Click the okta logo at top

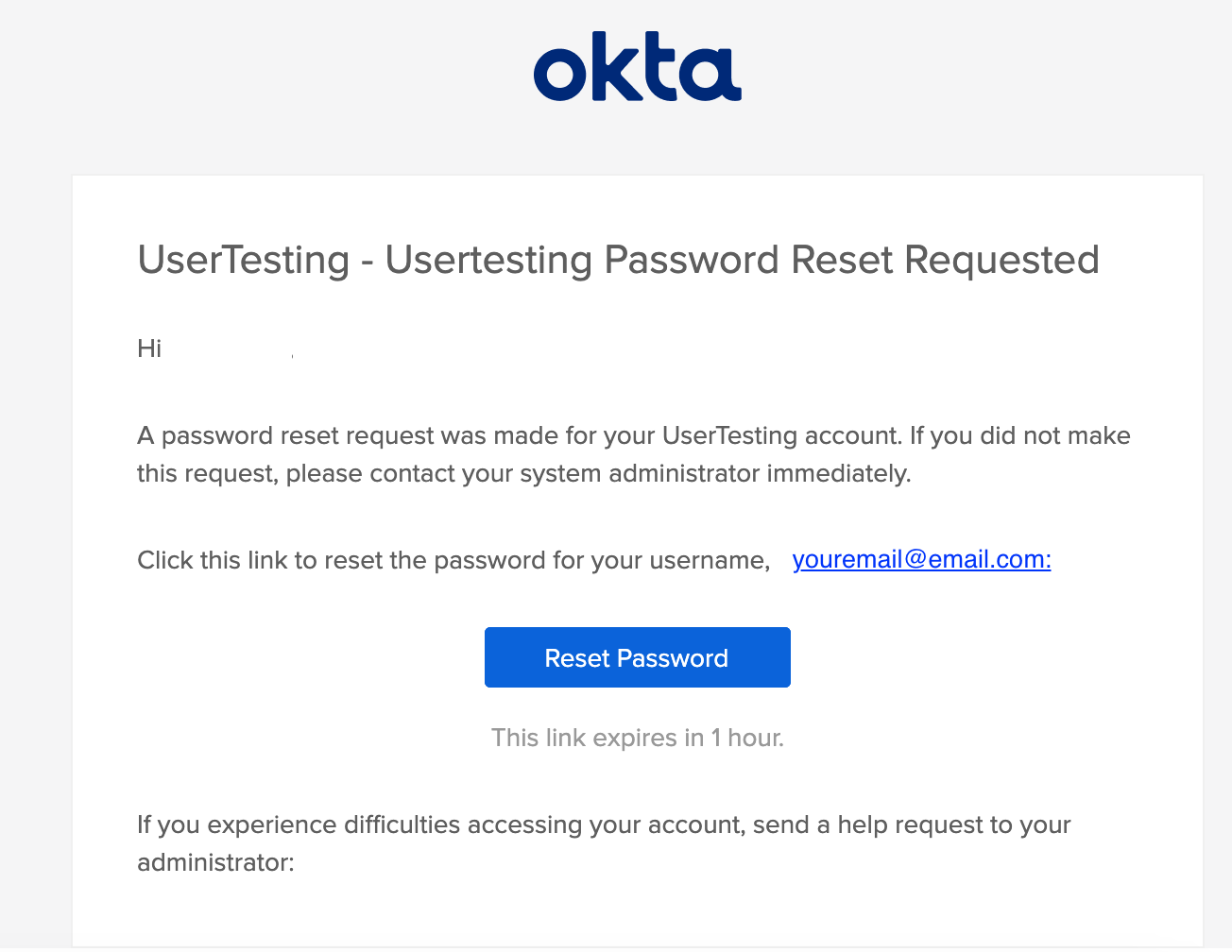point(637,66)
